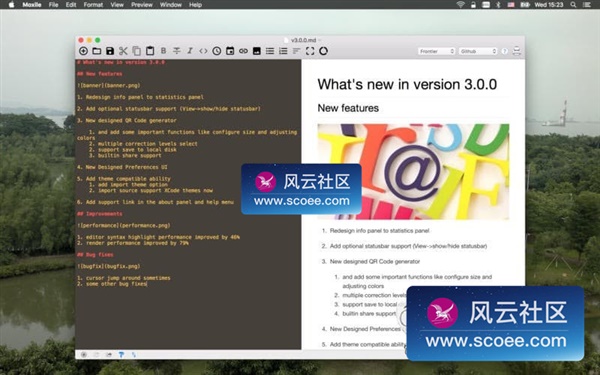Insert a date with the calendar icon

tap(230, 51)
